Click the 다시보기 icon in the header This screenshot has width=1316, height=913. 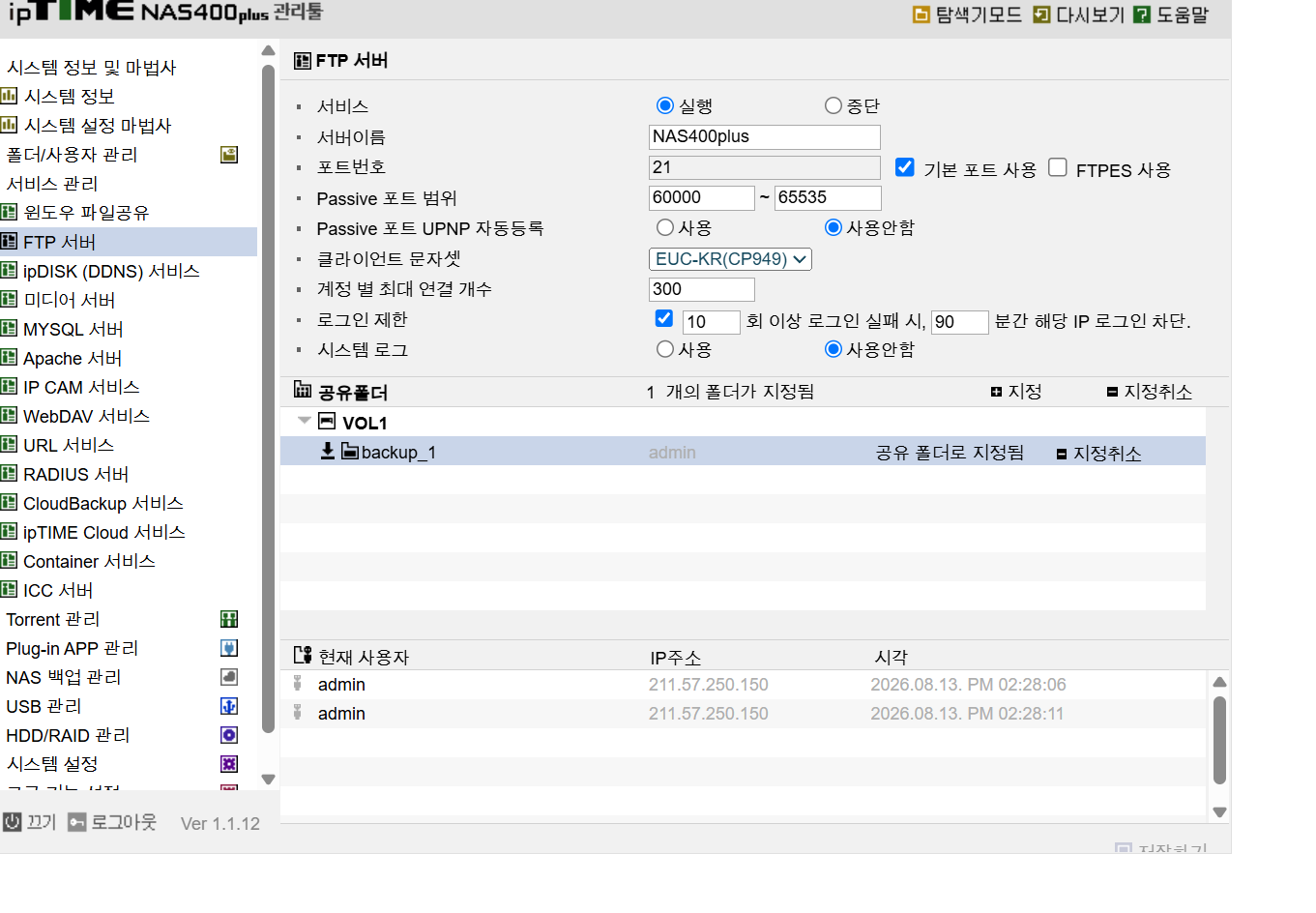tap(1041, 15)
